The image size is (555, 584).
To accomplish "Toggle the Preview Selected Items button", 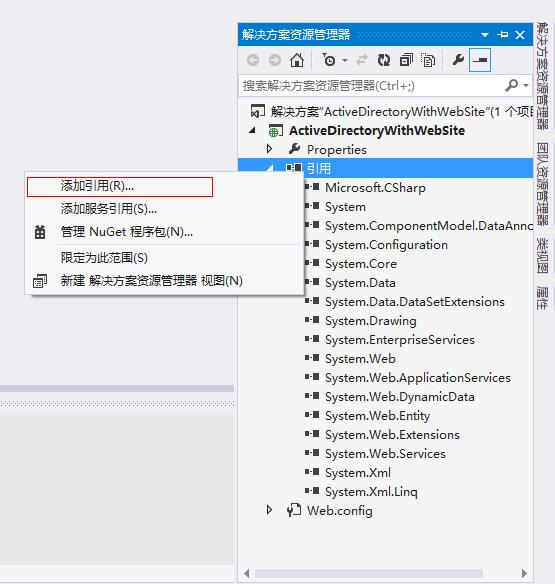I will click(480, 60).
